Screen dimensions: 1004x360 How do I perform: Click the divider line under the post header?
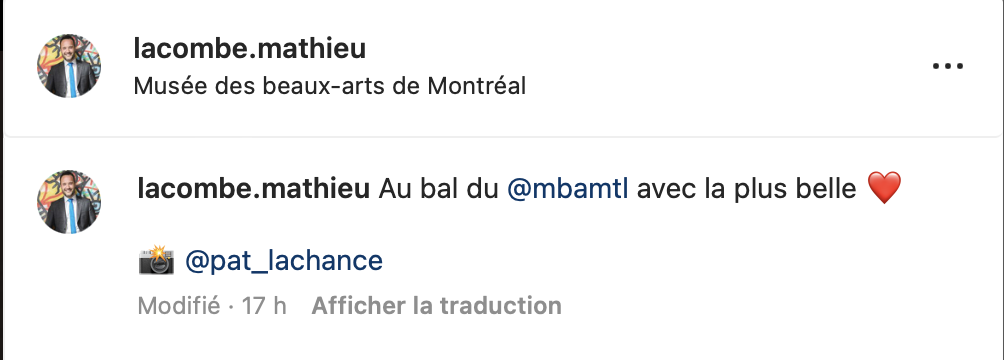502,136
